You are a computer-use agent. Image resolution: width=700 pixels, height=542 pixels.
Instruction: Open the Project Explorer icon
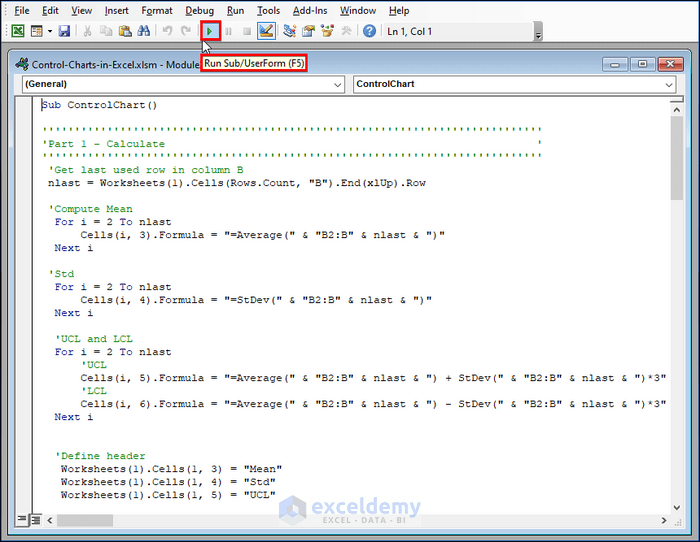[289, 31]
